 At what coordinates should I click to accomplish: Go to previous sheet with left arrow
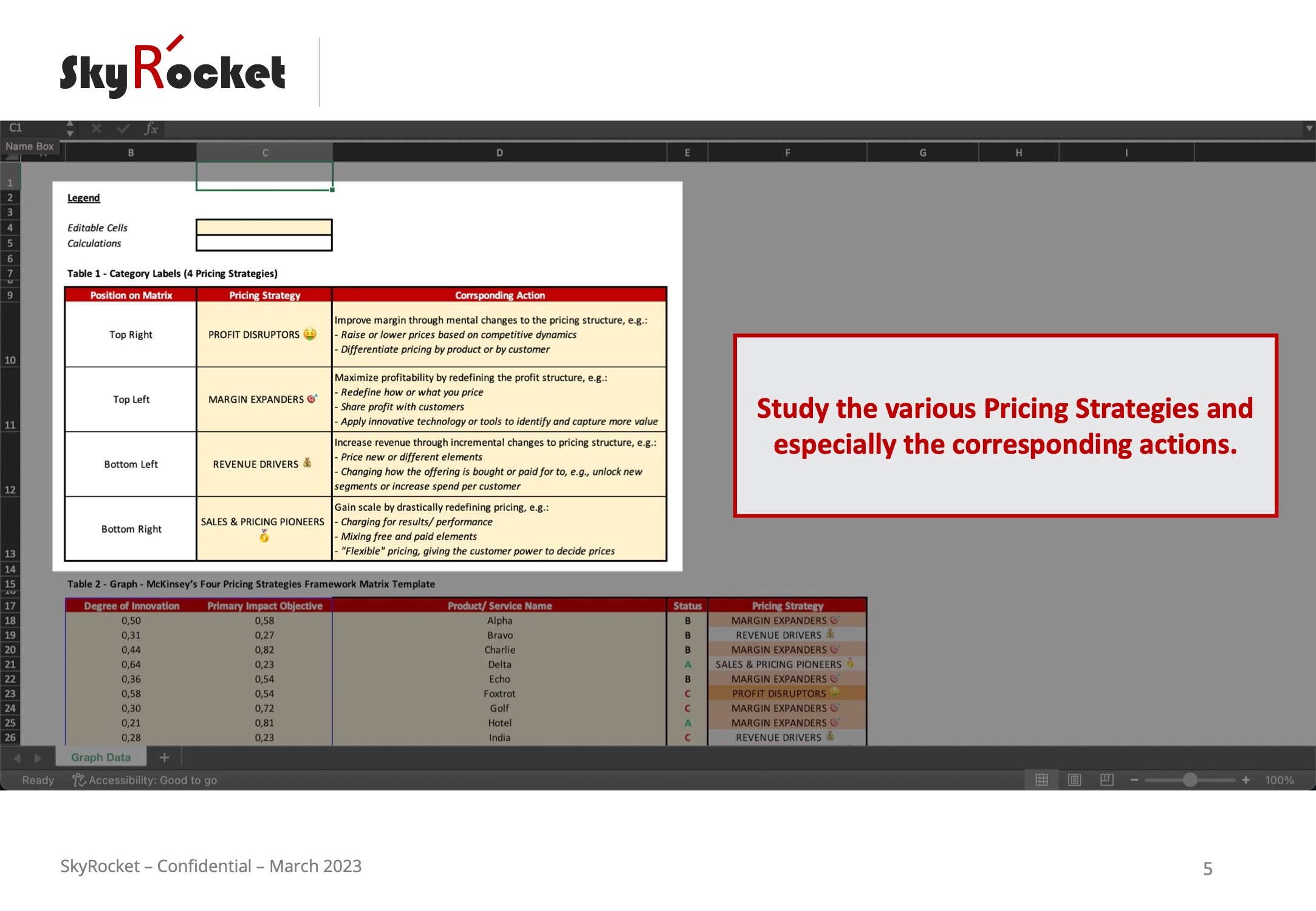[x=17, y=758]
